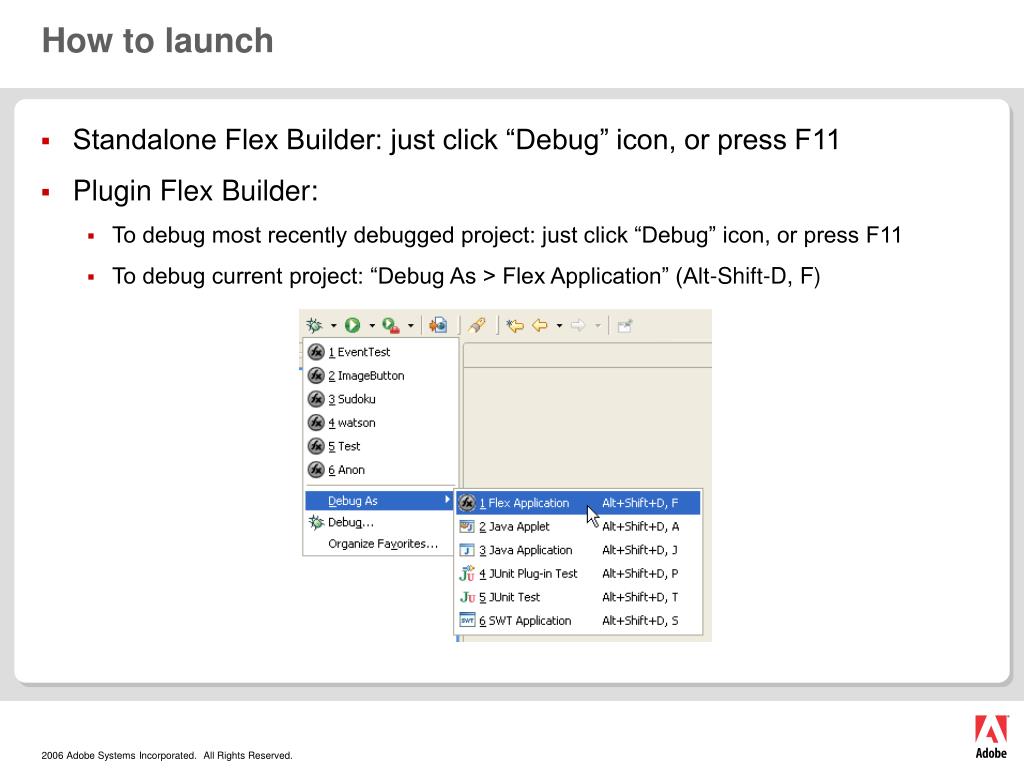
Task: Select 6 Anon from debug history
Action: tap(381, 470)
